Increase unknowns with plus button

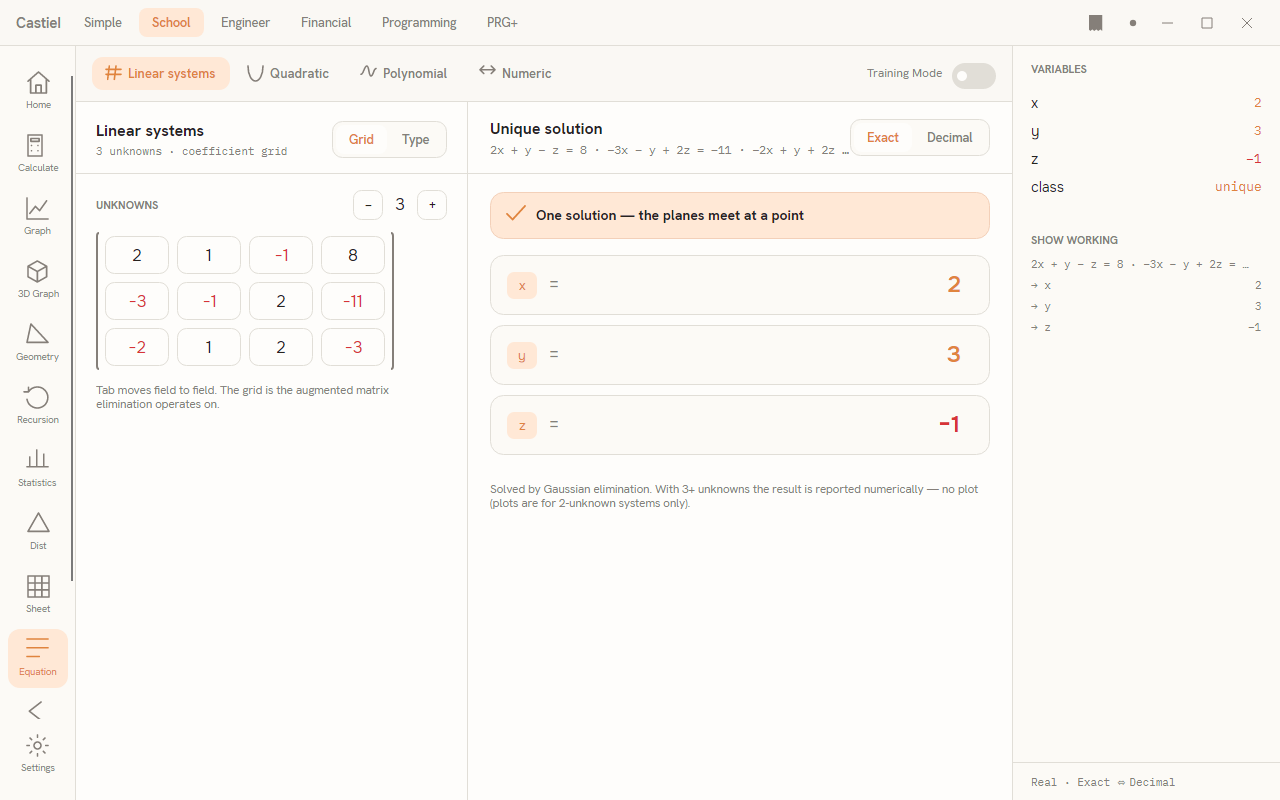click(432, 205)
